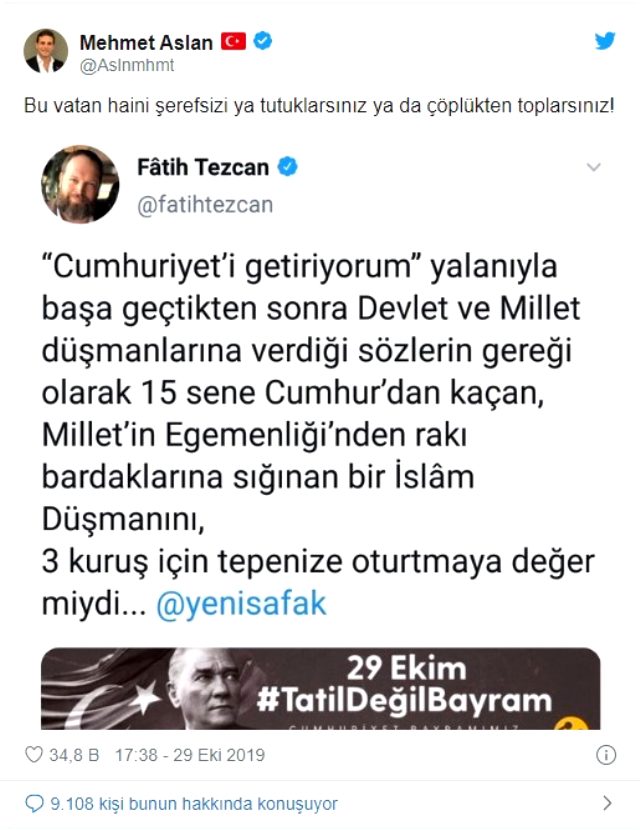Screen dimensions: 640x830
Task: Open the tweet info icon
Action: coord(606,755)
